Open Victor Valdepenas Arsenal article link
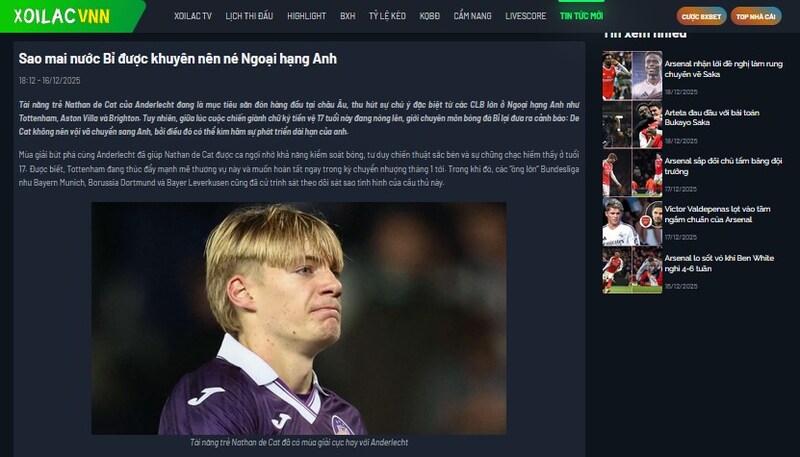The height and width of the screenshot is (457, 800). (717, 214)
